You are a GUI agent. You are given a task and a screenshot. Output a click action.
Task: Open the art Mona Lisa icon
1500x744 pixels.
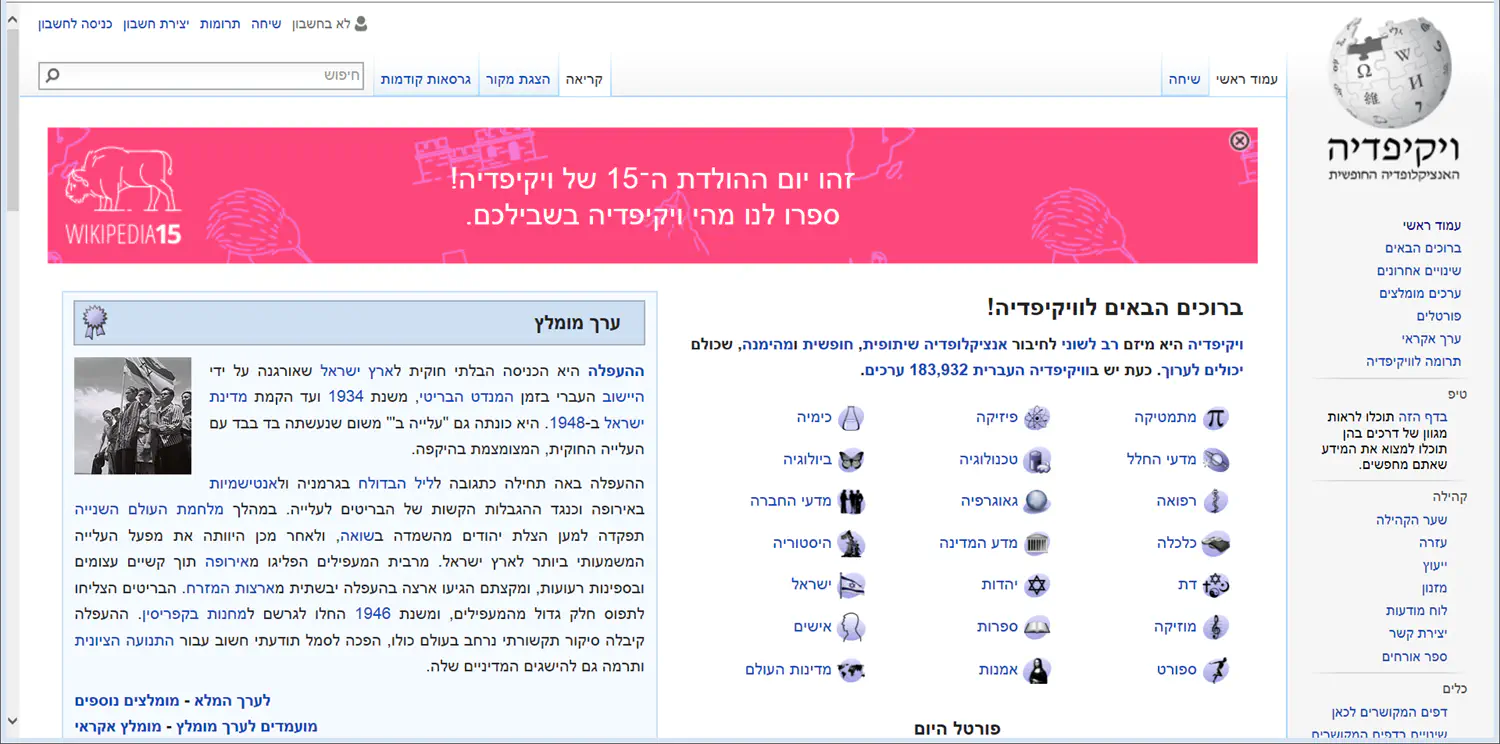[x=1037, y=670]
